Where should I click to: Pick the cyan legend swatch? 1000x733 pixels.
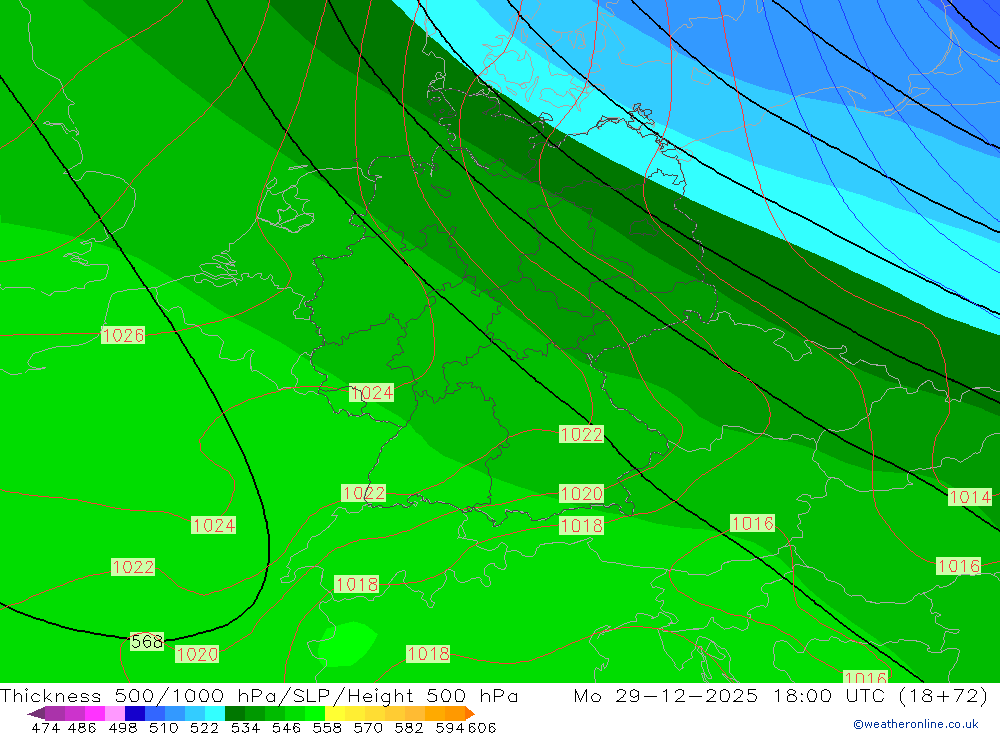(x=215, y=713)
